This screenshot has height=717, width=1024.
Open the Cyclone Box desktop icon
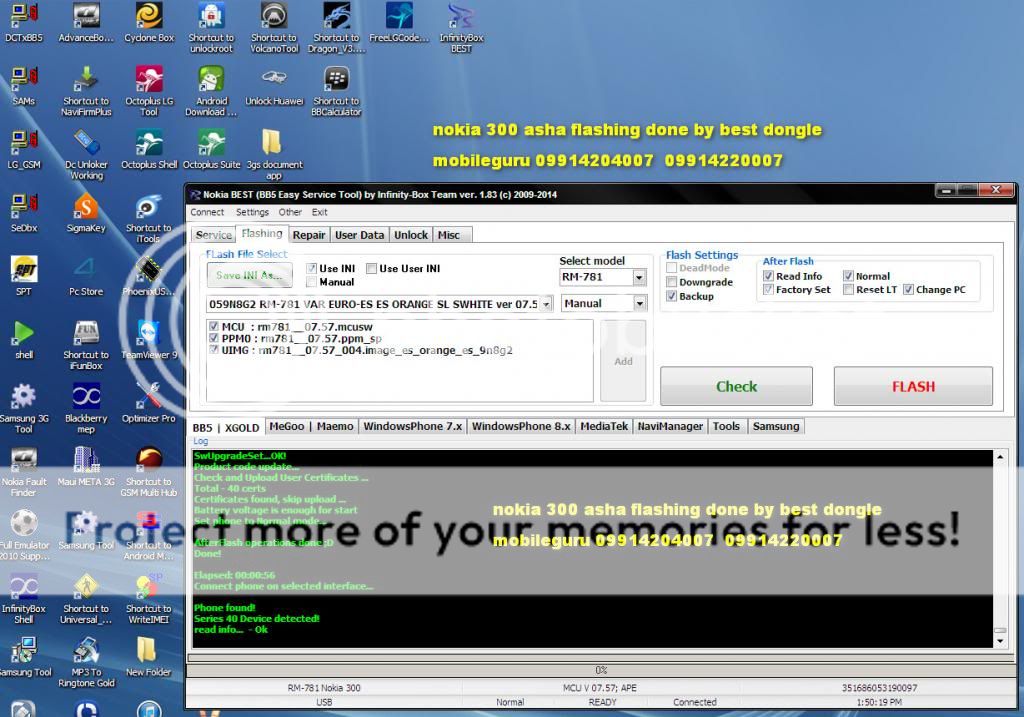149,22
